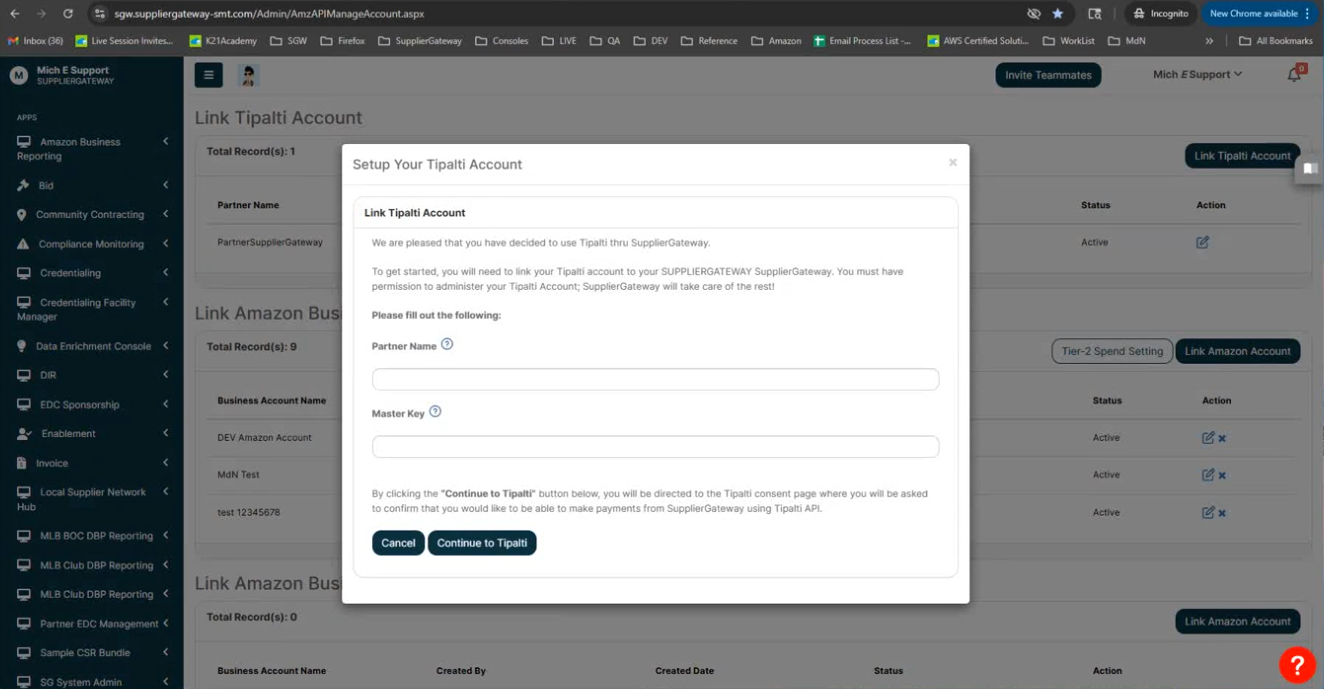
Task: Open the notifications bell
Action: pyautogui.click(x=1293, y=75)
